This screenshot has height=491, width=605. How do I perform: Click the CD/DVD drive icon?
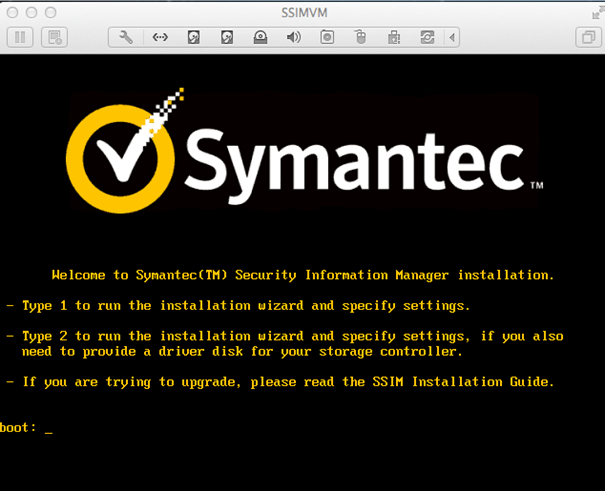tap(260, 37)
